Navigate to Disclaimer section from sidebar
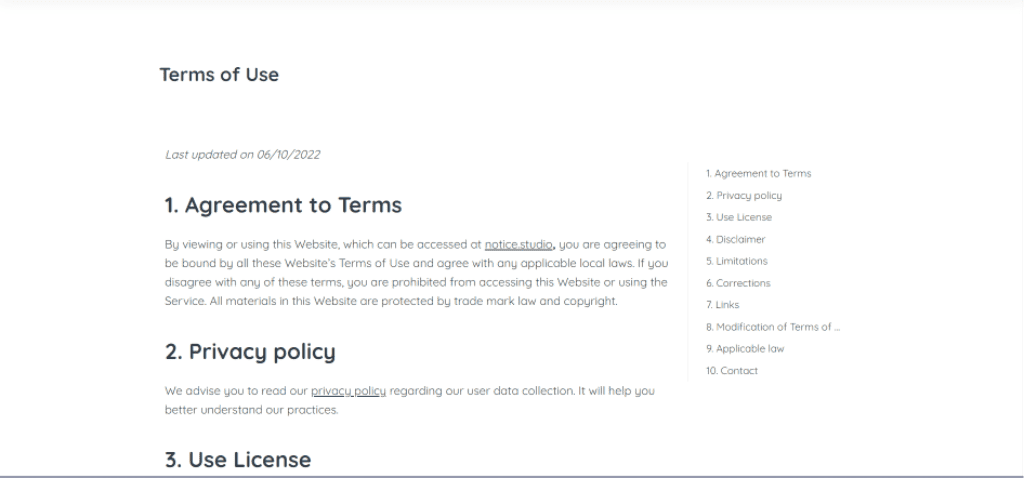Image resolution: width=1024 pixels, height=478 pixels. tap(735, 240)
